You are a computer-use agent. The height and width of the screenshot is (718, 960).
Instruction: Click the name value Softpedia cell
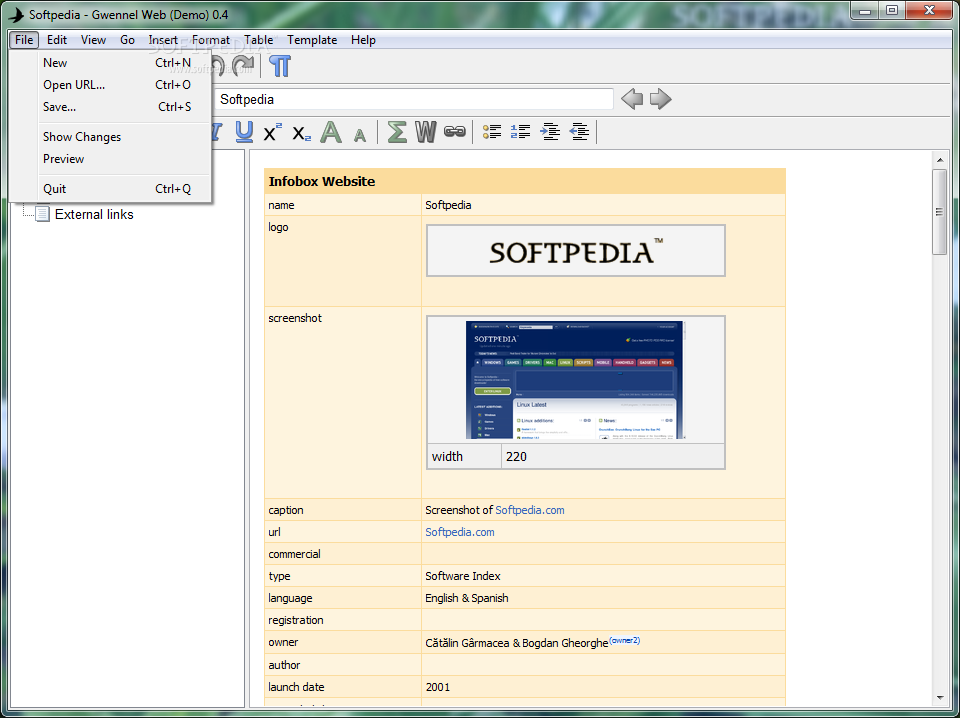coord(603,205)
